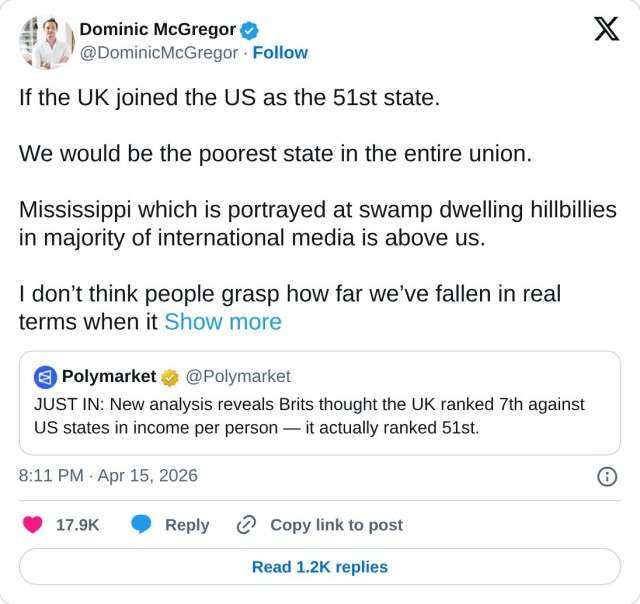This screenshot has width=640, height=604.
Task: Open the tweet info icon
Action: pos(606,476)
